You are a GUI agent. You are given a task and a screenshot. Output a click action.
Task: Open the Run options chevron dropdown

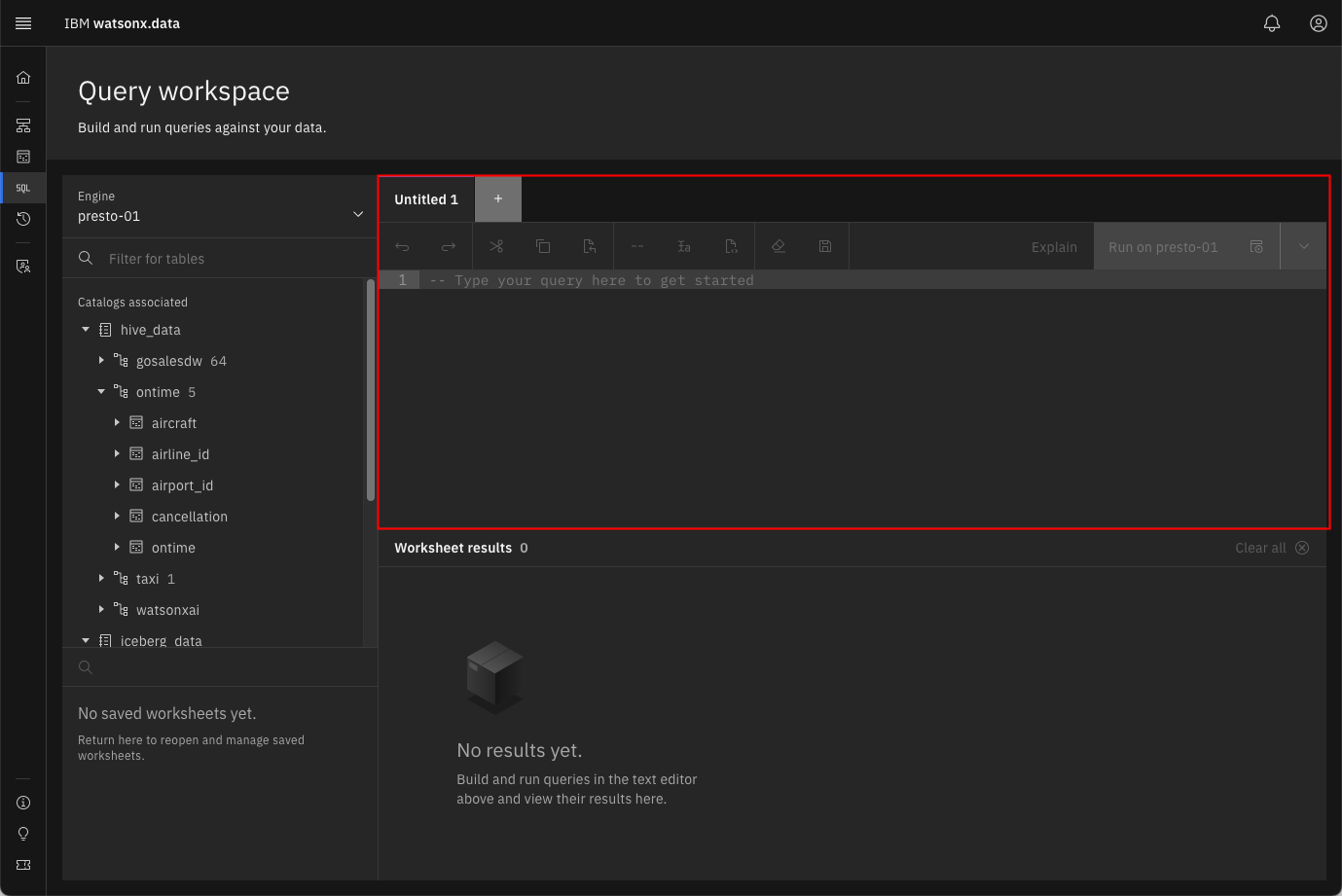click(x=1304, y=247)
